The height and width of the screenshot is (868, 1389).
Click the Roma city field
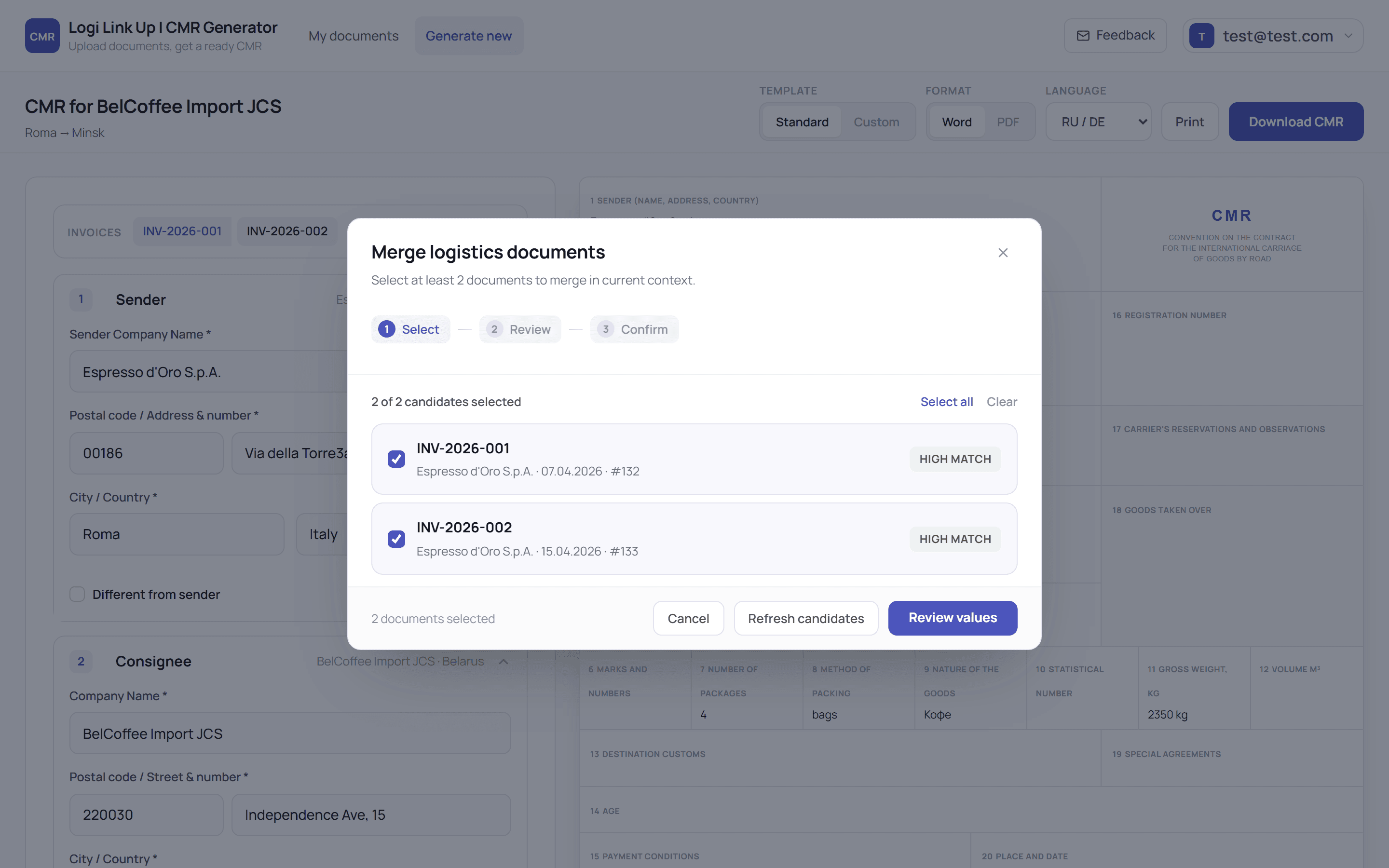click(x=177, y=534)
